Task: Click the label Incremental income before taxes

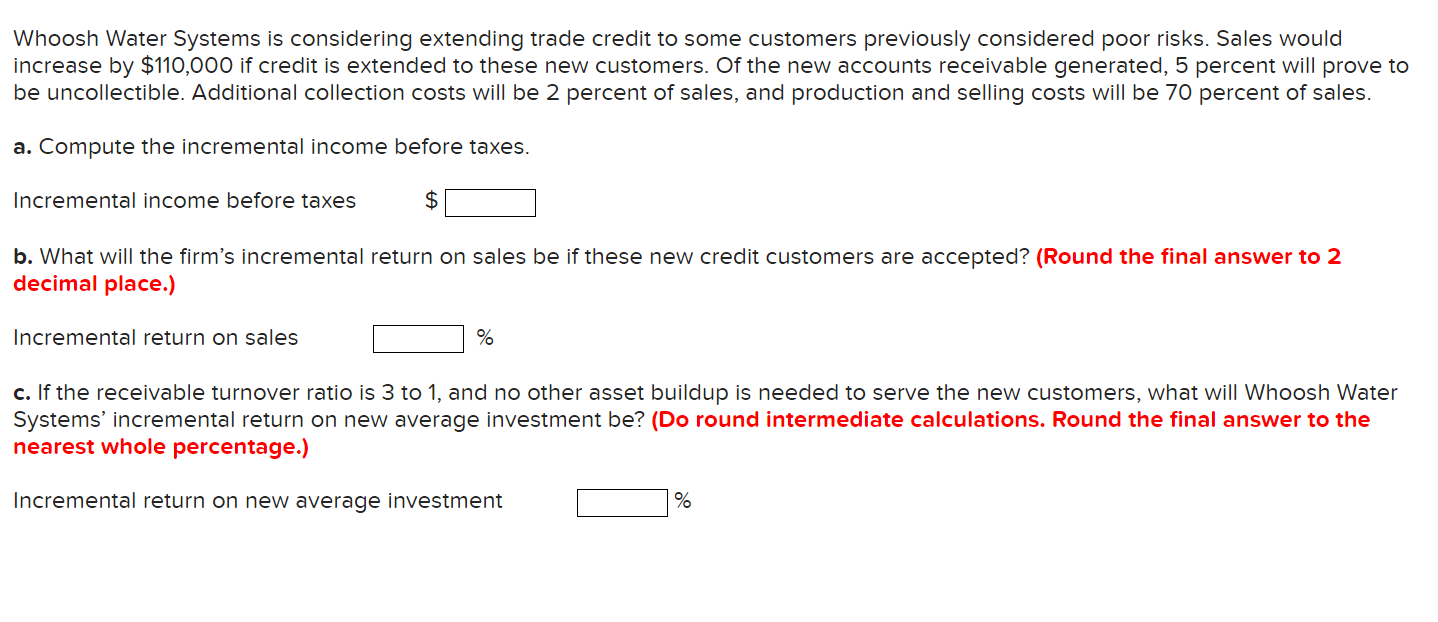Action: click(x=184, y=200)
